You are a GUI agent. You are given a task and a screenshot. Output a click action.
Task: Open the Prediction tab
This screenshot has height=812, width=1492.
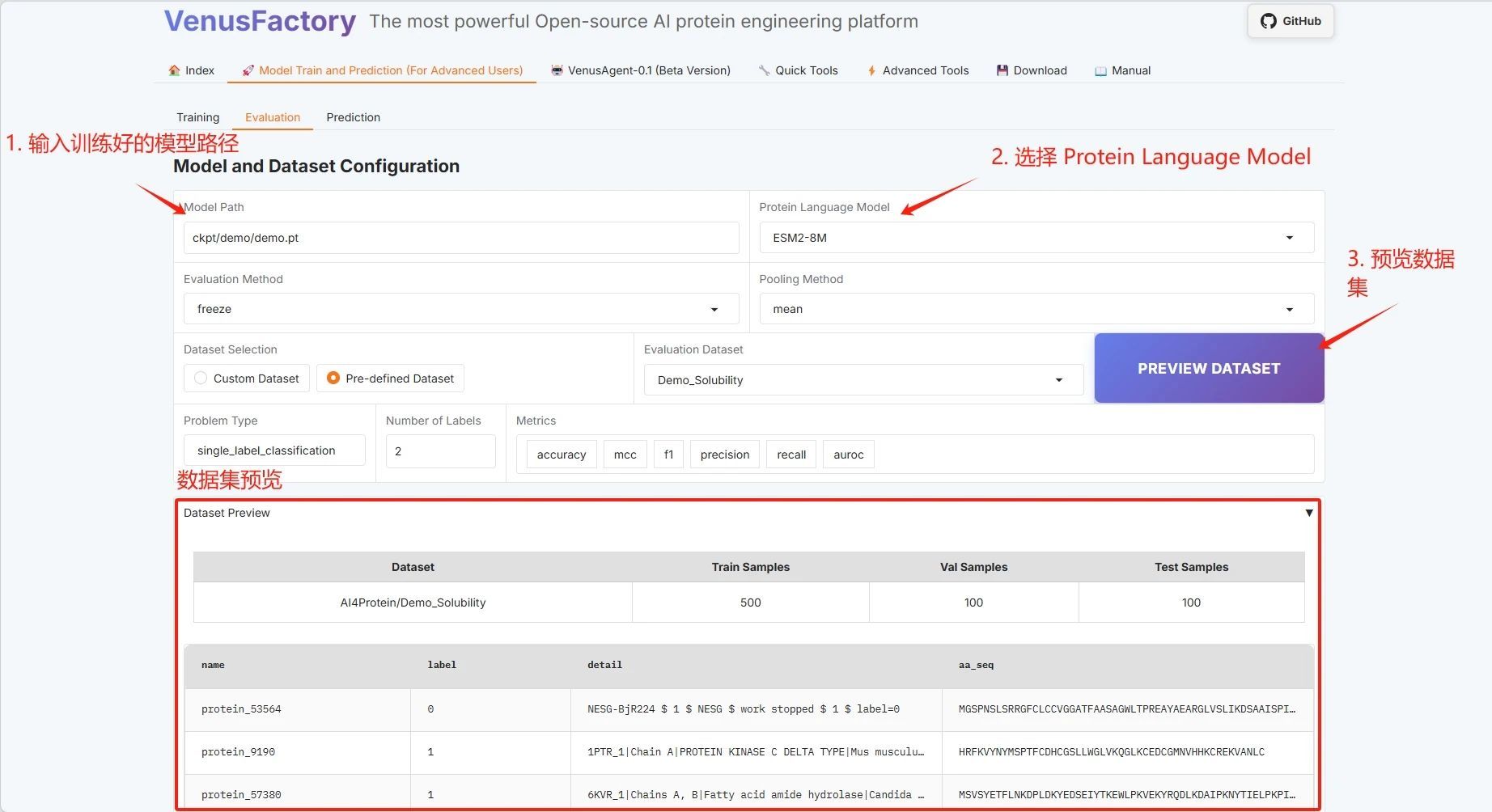point(353,117)
